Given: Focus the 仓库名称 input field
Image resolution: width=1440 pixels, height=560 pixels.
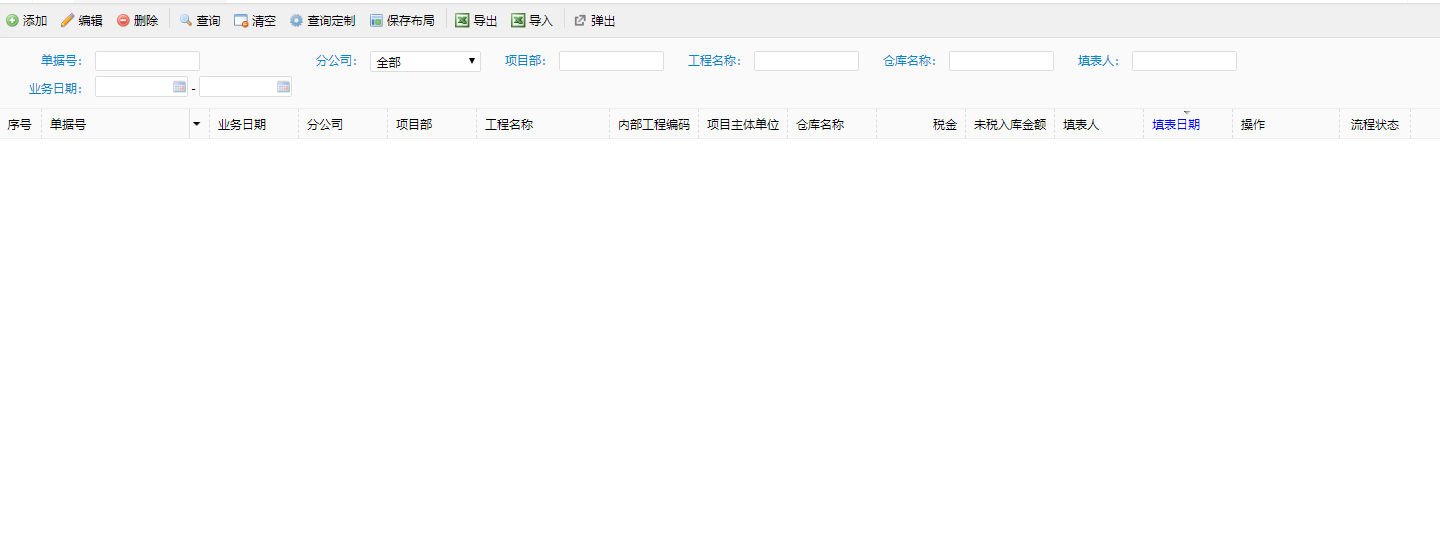Looking at the screenshot, I should 1001,61.
